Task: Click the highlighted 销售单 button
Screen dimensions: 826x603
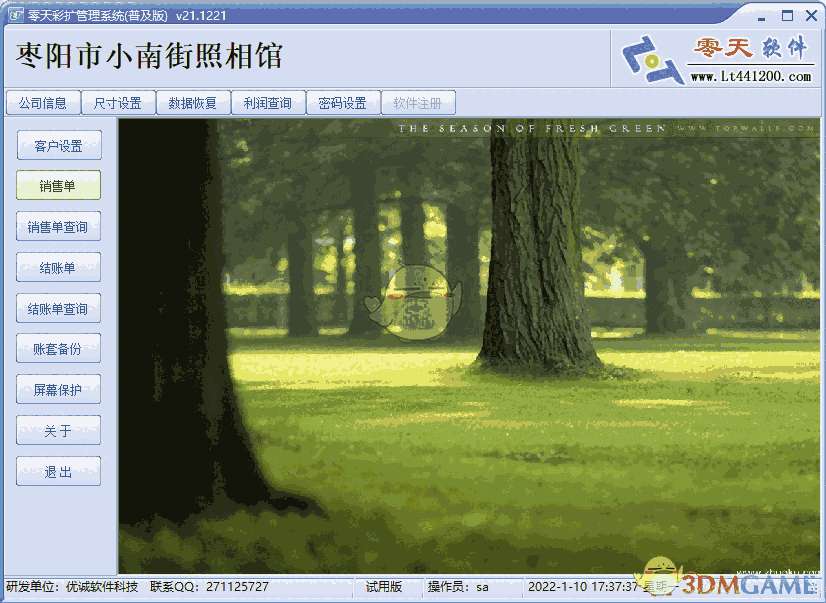Action: coord(58,185)
